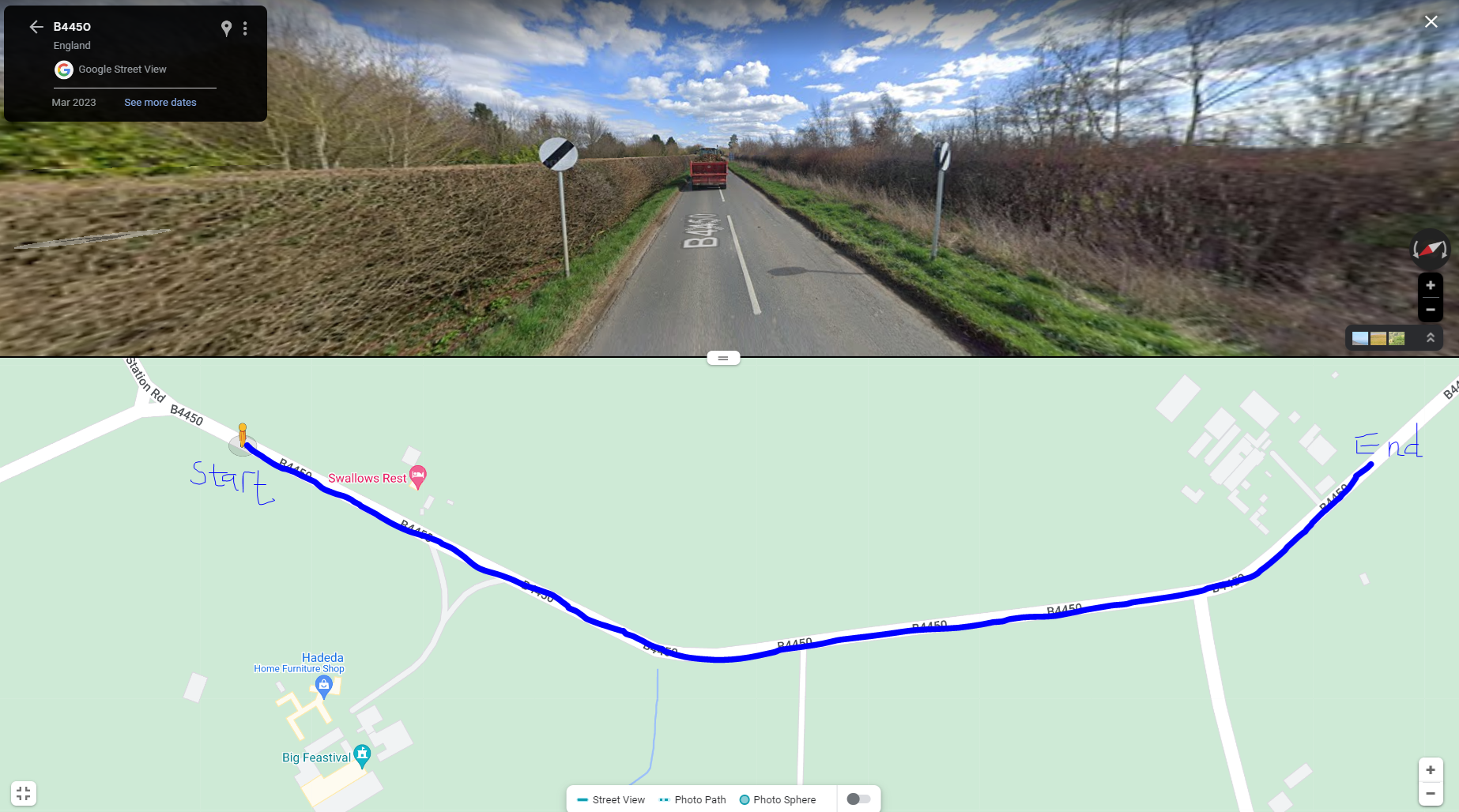
Task: Zoom in on the map
Action: coord(1430,770)
